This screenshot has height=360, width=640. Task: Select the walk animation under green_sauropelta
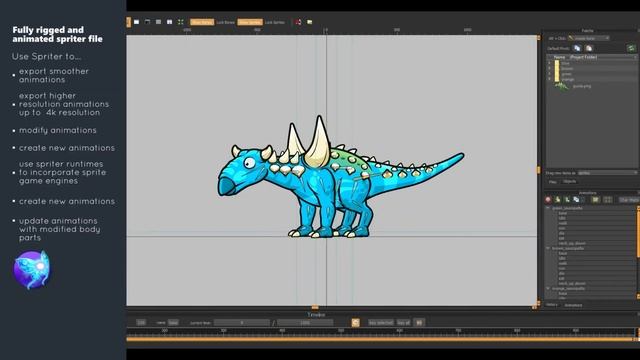[563, 223]
